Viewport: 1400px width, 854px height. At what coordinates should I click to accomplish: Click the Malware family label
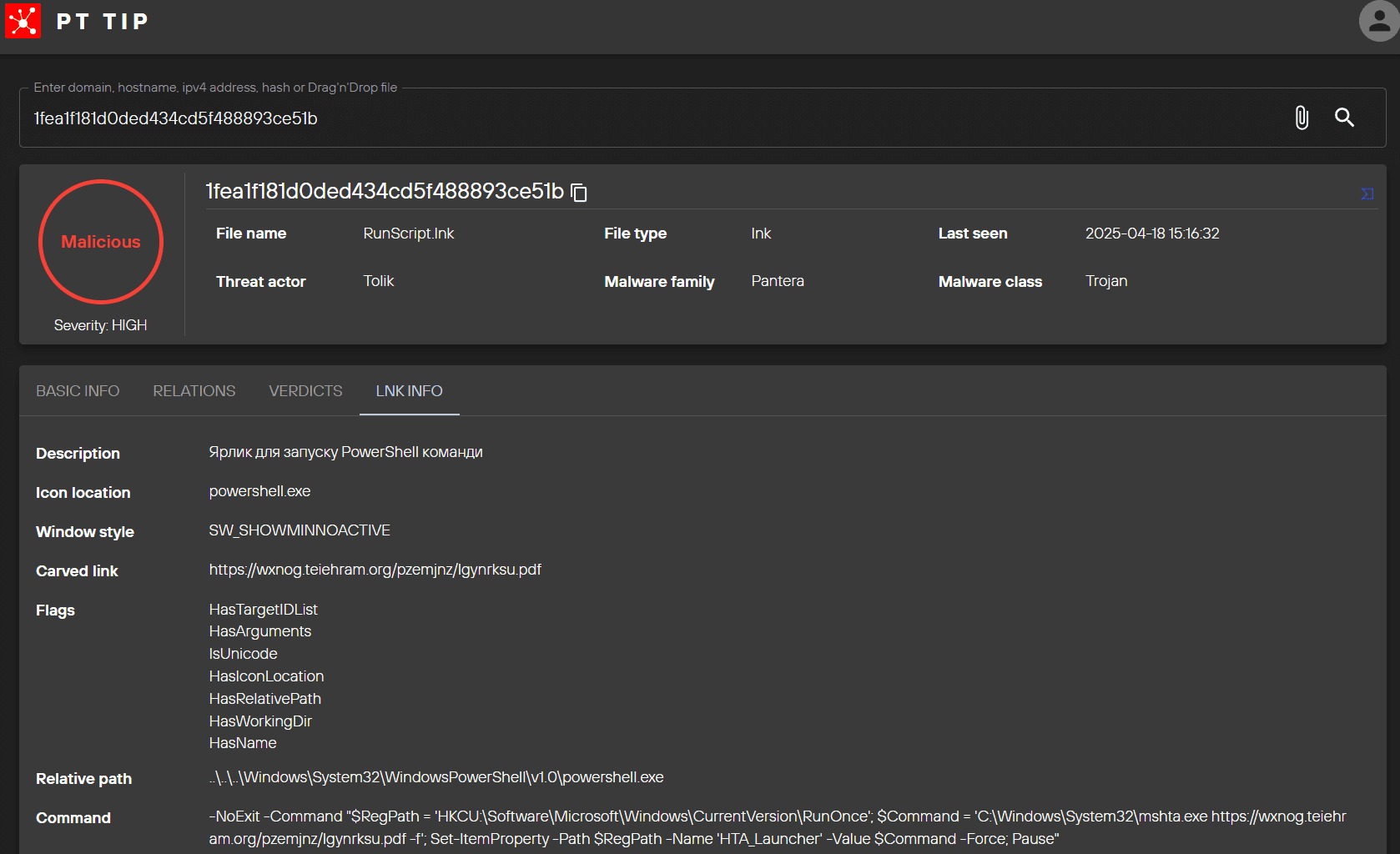(x=659, y=282)
